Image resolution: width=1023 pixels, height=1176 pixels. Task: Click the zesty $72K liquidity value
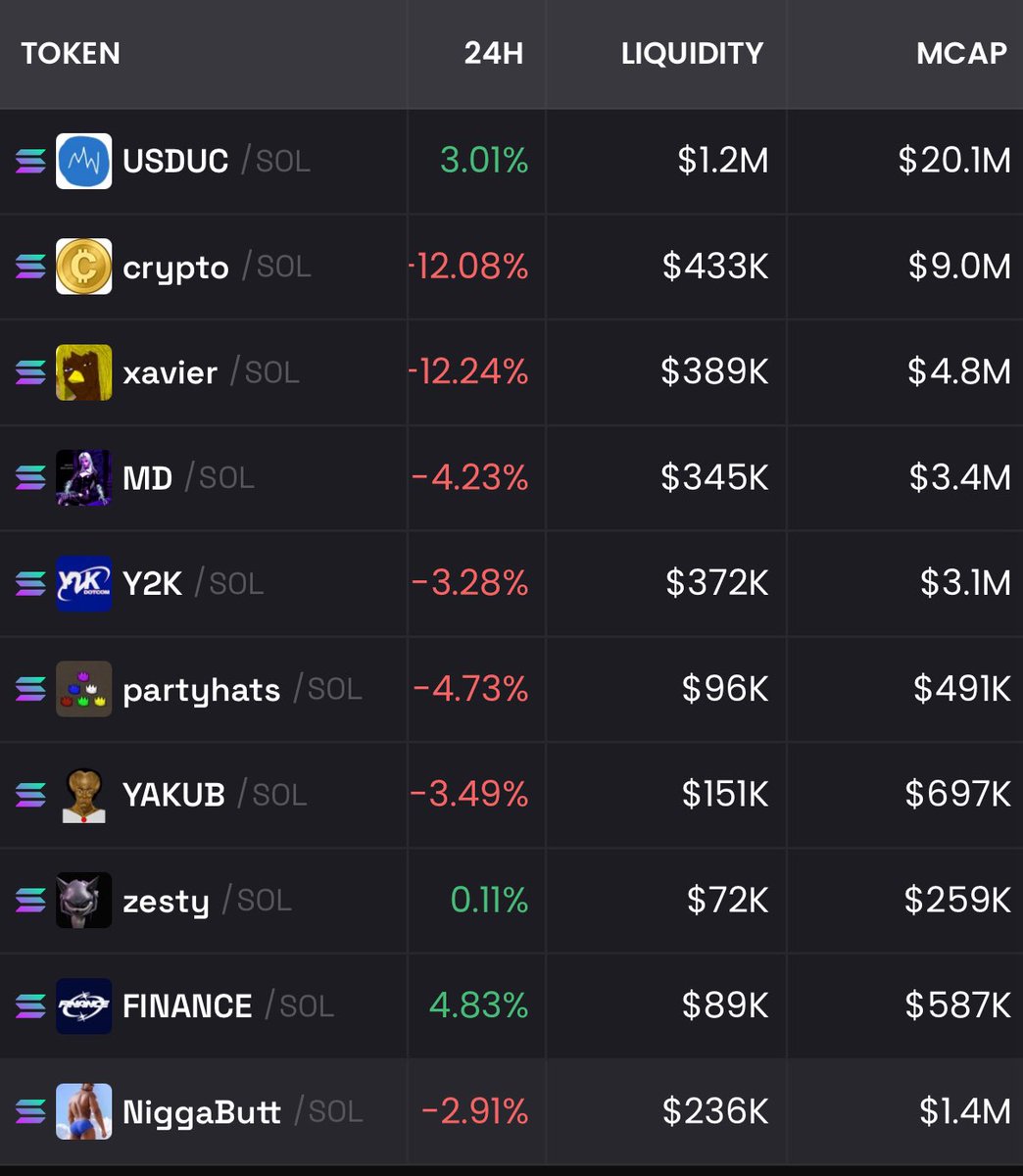pos(727,901)
